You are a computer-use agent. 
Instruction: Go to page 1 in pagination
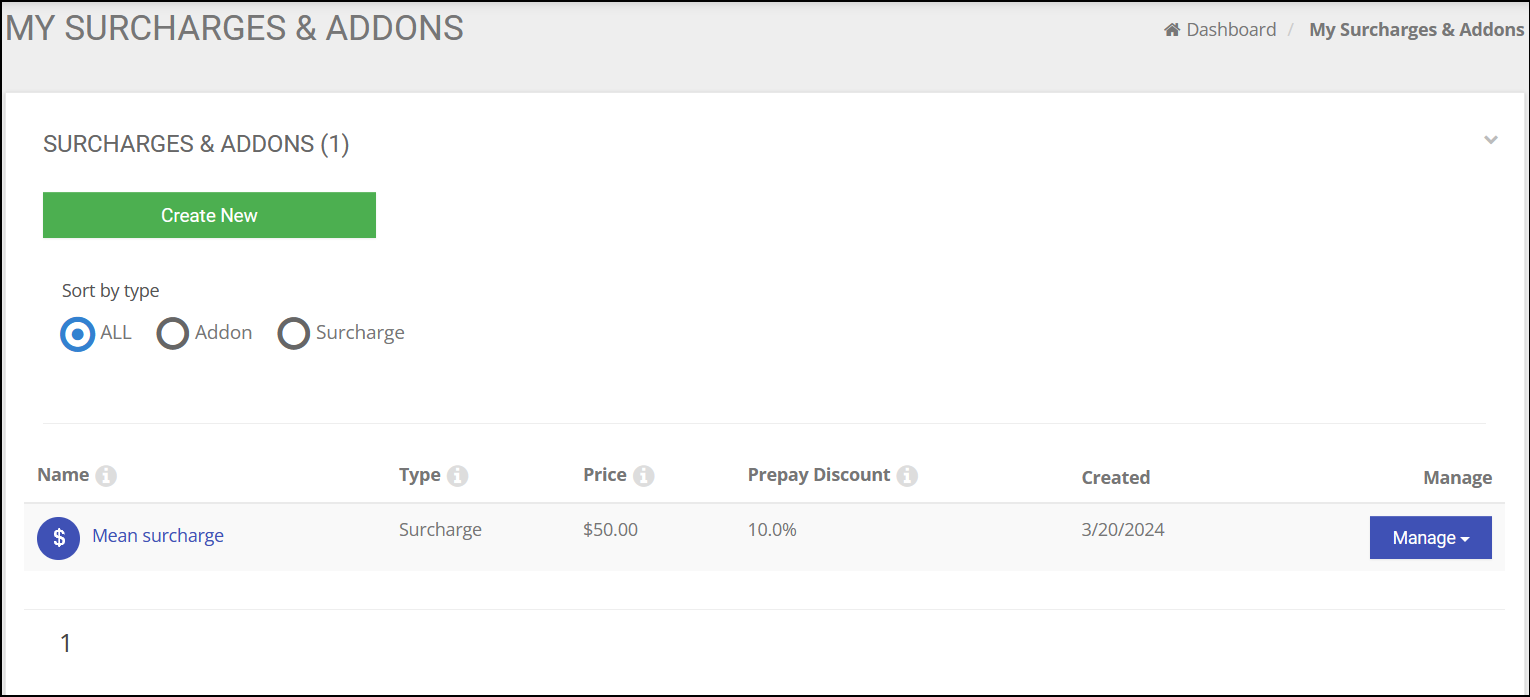click(66, 644)
